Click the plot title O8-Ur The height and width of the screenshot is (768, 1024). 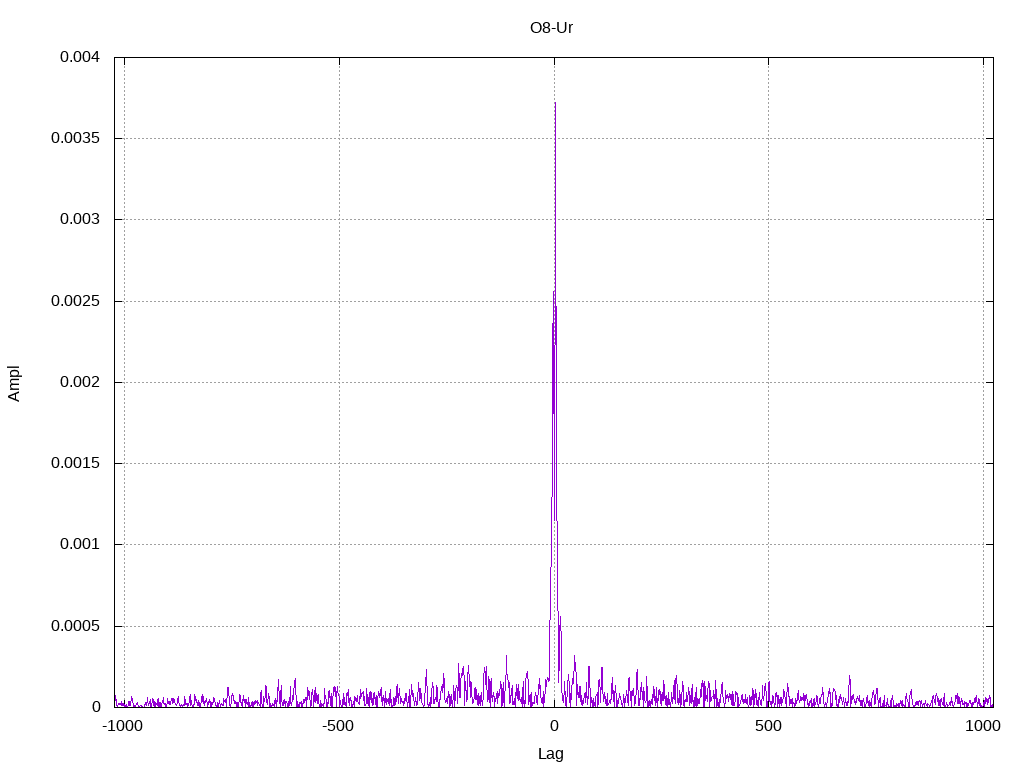[x=551, y=28]
